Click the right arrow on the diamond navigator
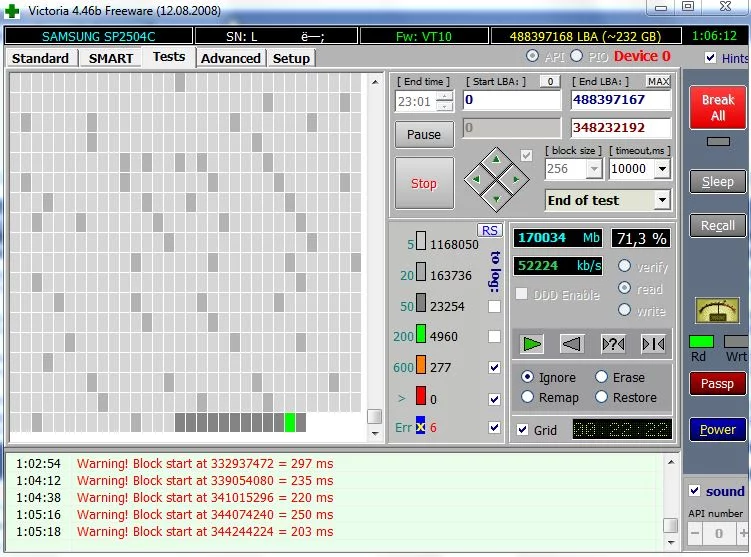 pos(516,180)
